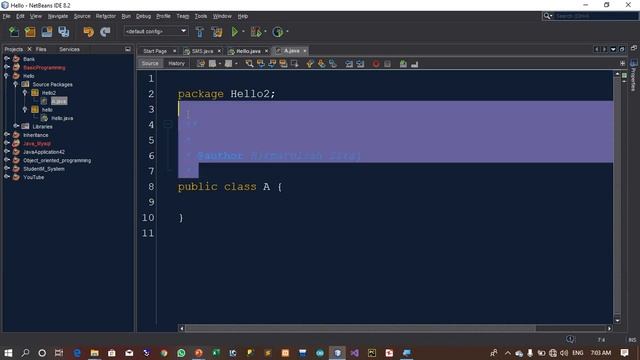Close the A.java editor tab

[x=305, y=51]
